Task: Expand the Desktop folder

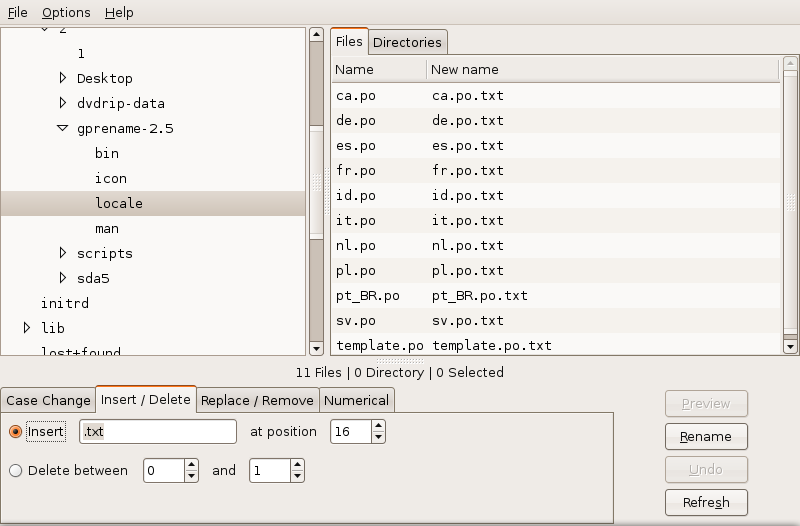Action: 62,78
